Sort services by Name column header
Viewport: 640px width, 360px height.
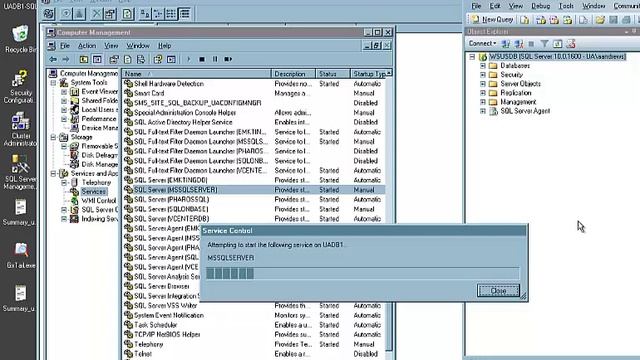pos(197,74)
